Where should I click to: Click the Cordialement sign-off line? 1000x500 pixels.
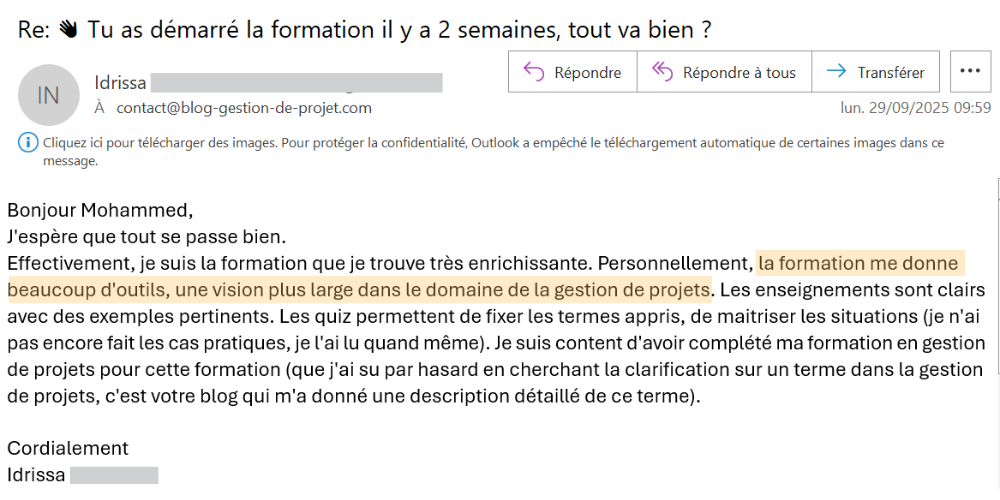[x=68, y=449]
